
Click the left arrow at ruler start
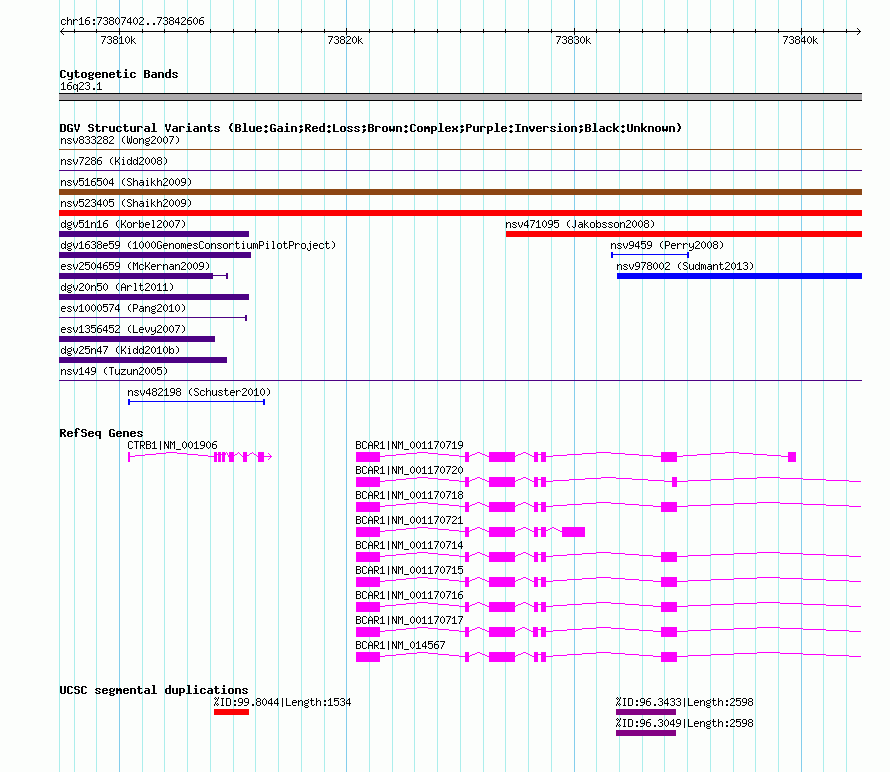pos(62,31)
